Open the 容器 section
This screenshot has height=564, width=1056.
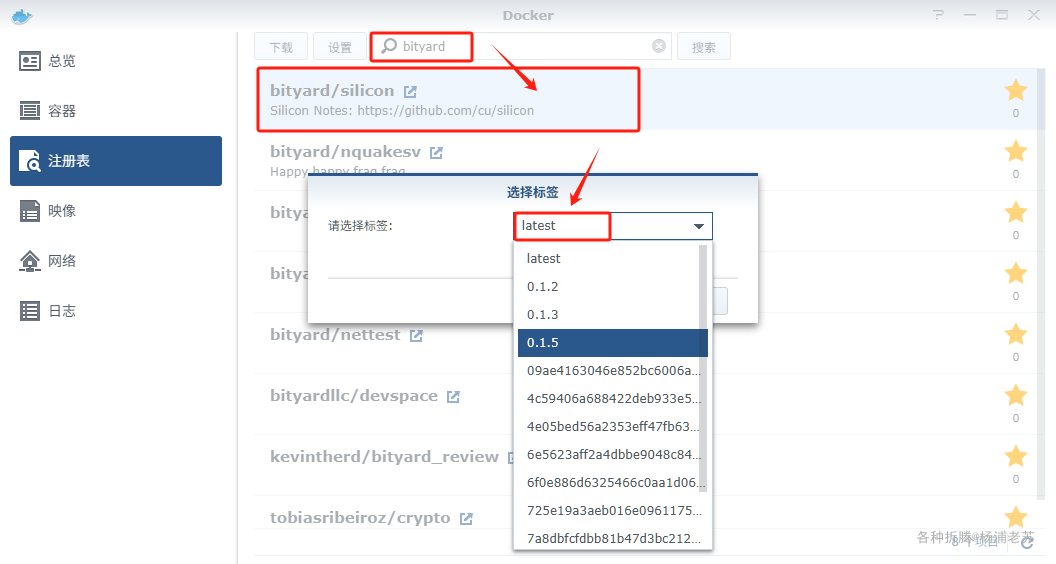[116, 111]
